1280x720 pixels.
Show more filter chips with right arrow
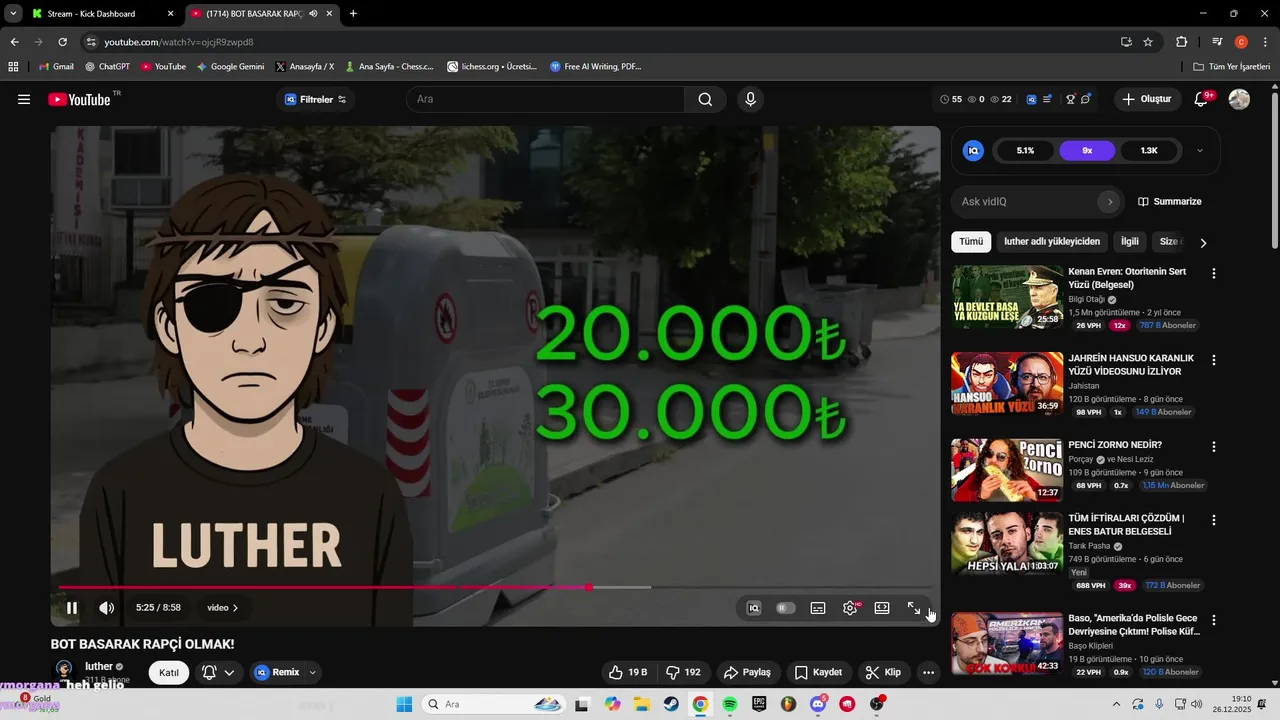pyautogui.click(x=1203, y=243)
